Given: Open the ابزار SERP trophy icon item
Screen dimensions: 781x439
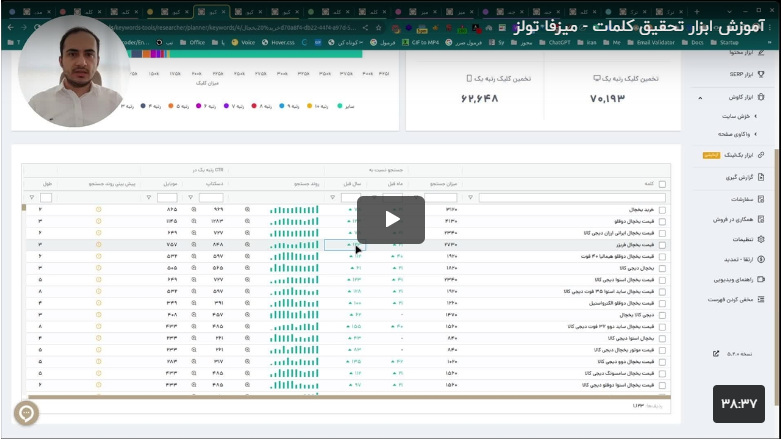Looking at the screenshot, I should 761,74.
